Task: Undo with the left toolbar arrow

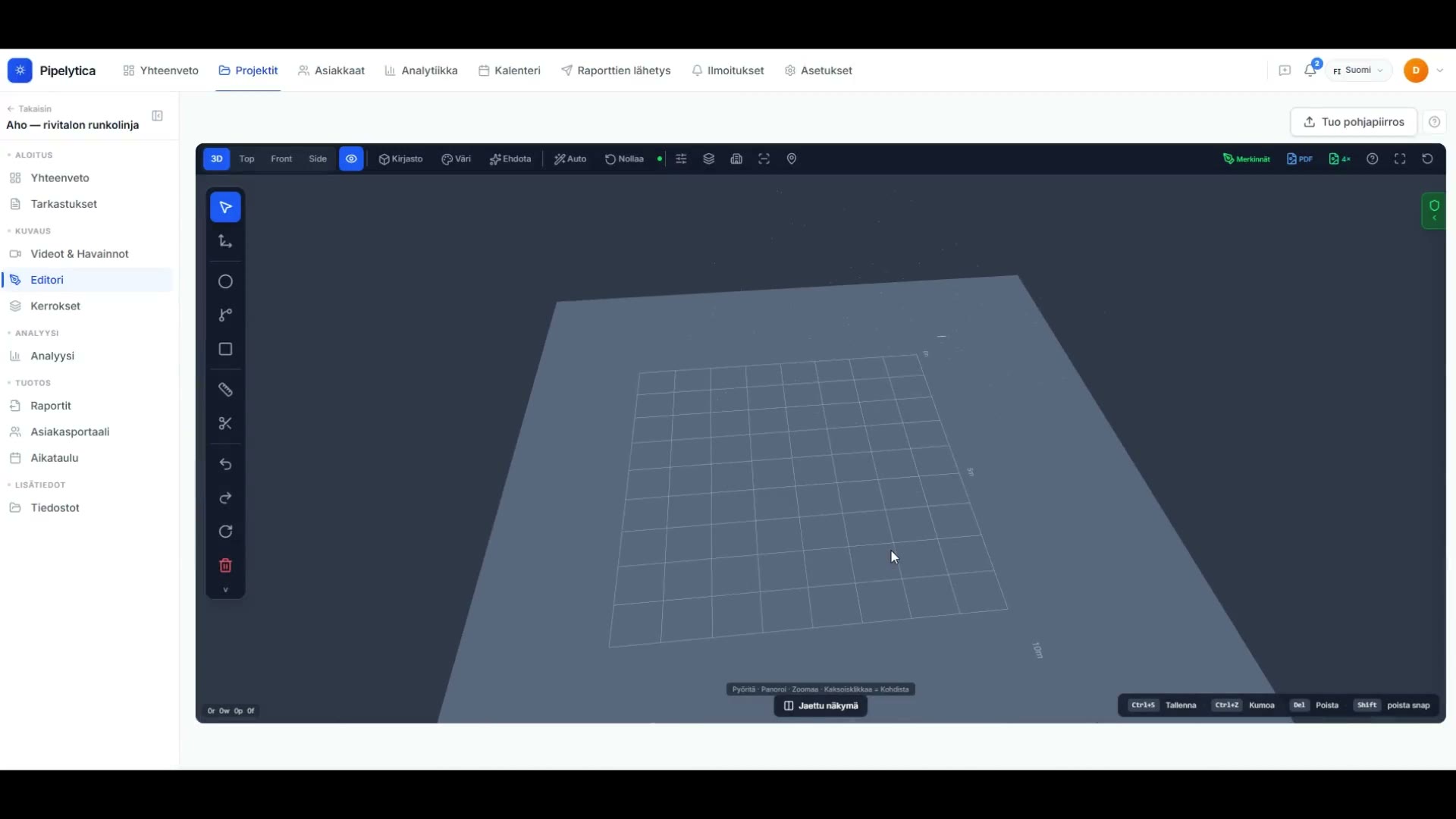Action: point(225,464)
